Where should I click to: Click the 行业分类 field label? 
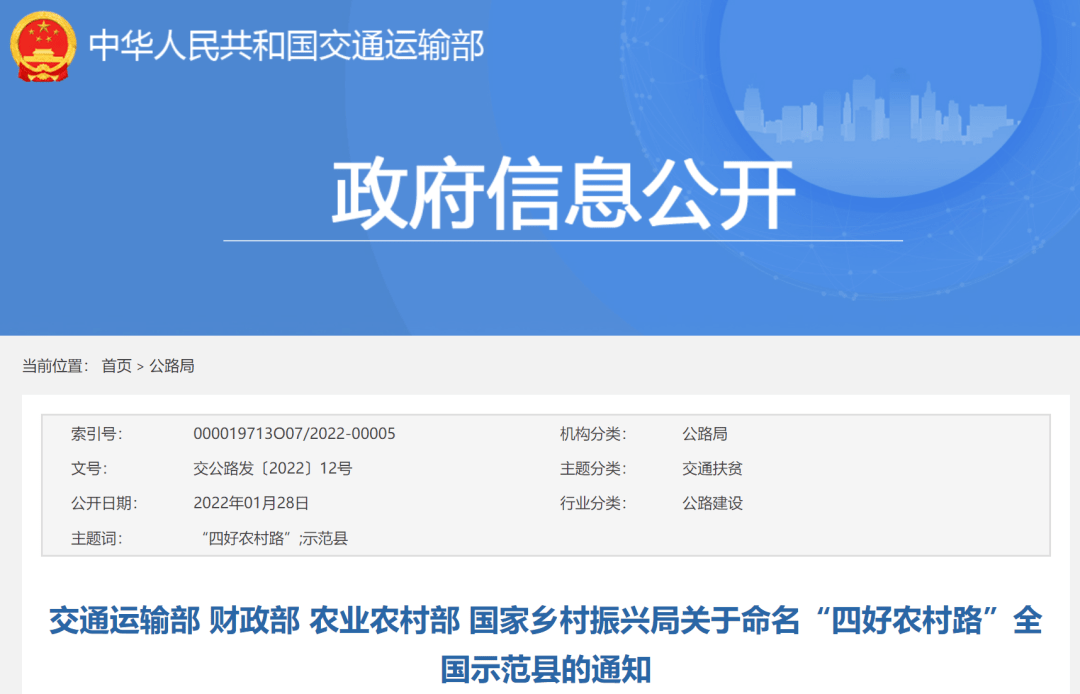[593, 503]
